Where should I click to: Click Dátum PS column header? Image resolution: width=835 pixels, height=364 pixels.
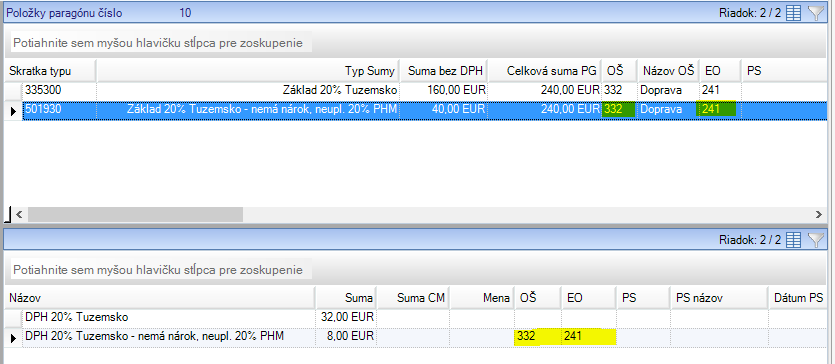(x=797, y=298)
